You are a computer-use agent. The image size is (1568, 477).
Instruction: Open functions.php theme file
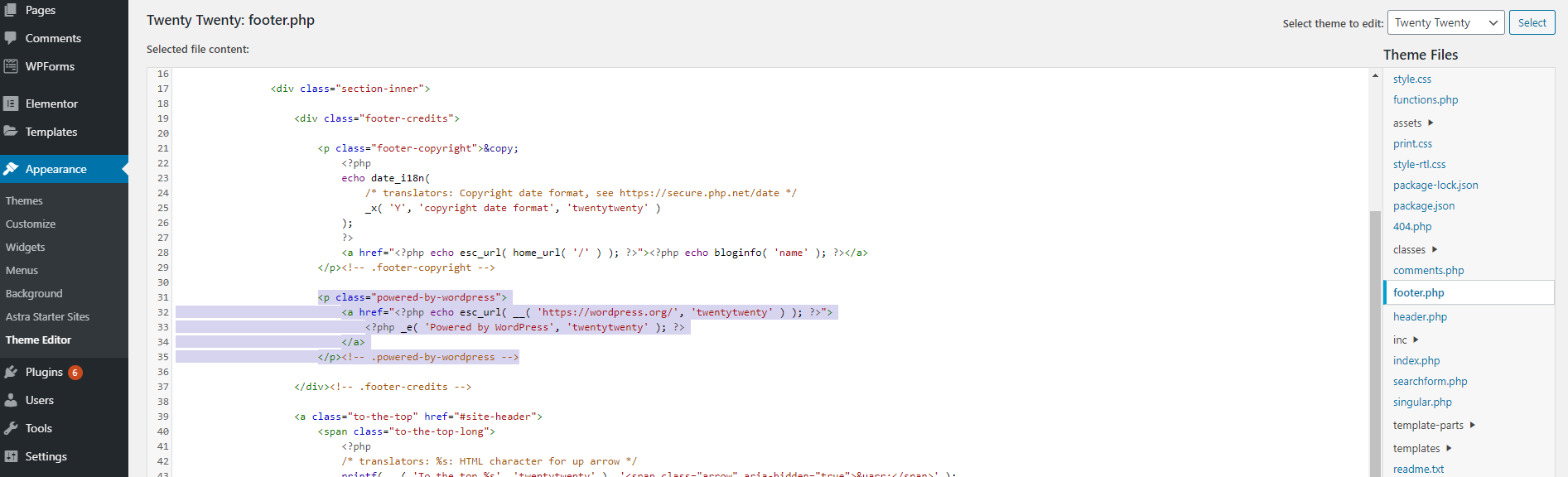coord(1426,99)
